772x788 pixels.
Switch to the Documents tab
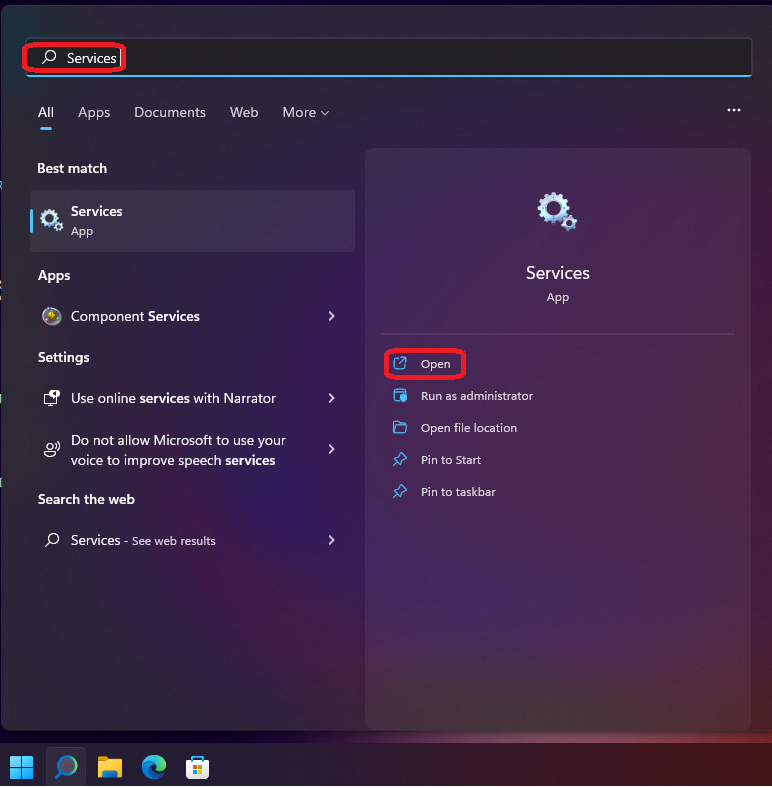(x=170, y=113)
